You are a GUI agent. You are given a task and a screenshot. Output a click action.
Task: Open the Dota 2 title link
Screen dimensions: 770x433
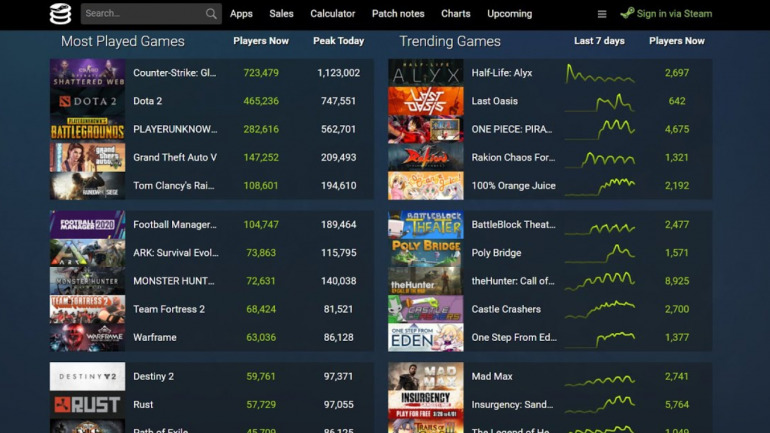click(147, 101)
